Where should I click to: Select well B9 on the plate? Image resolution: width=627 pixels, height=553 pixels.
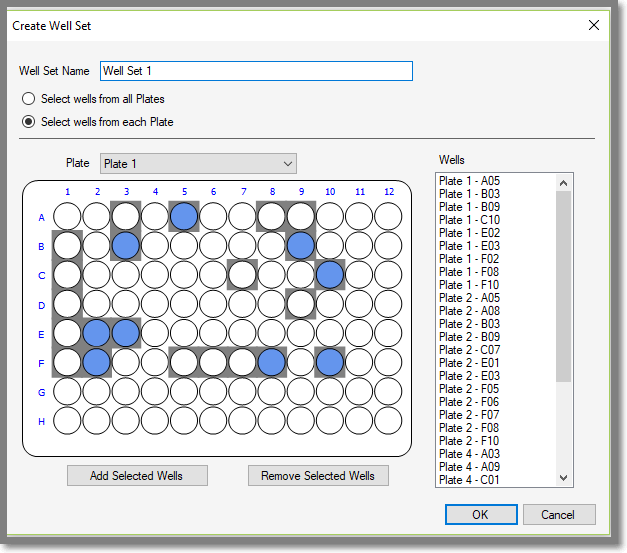coord(300,244)
